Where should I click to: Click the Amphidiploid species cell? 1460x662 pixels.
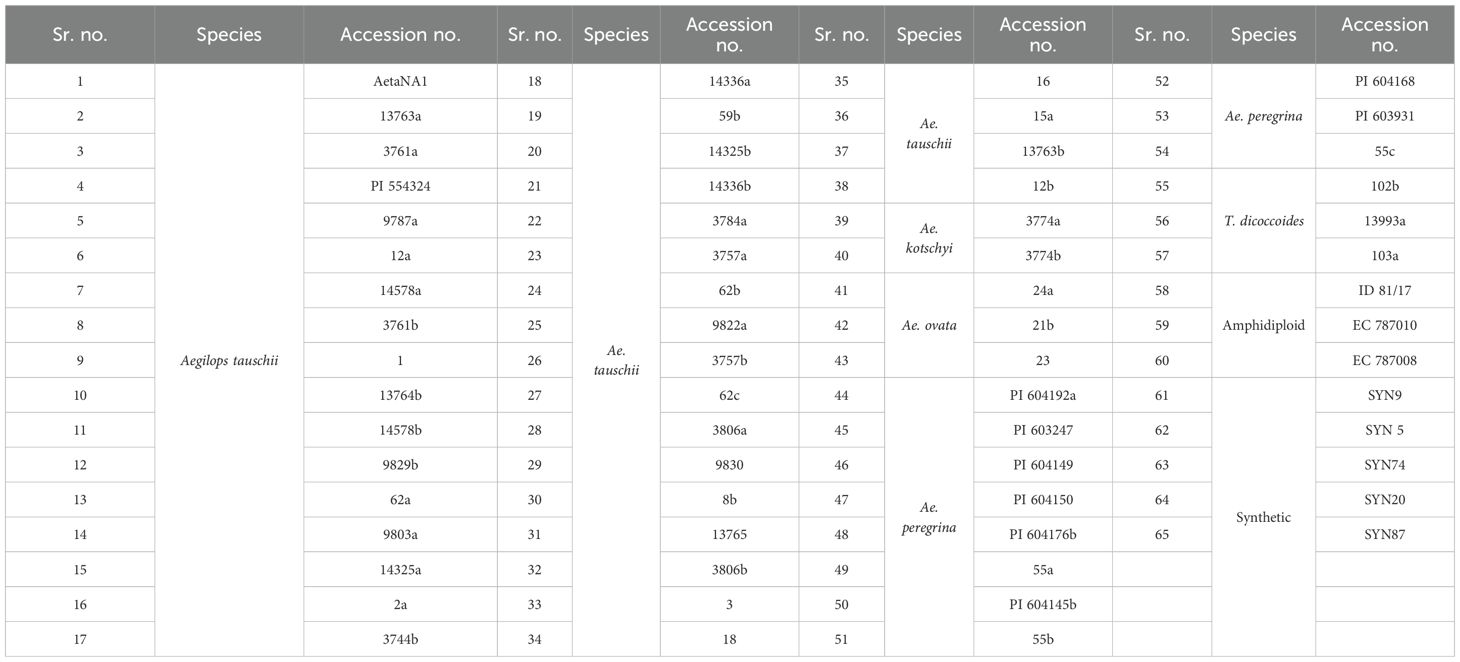click(1263, 325)
